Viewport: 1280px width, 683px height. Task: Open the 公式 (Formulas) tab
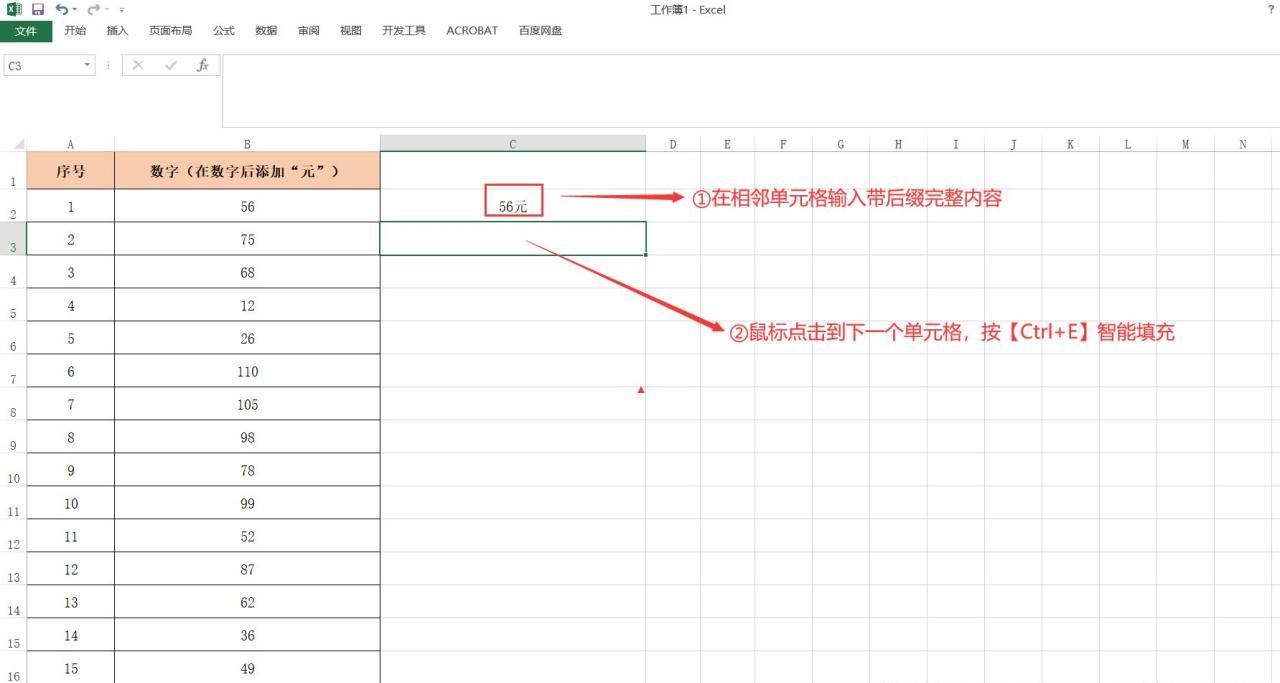click(224, 31)
